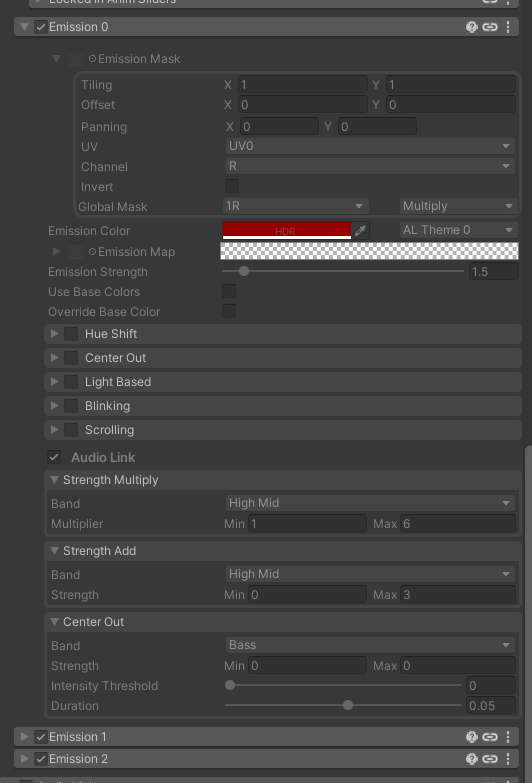The image size is (532, 783).
Task: Collapse the Audio Link Center Out foldout
Action: 54,622
